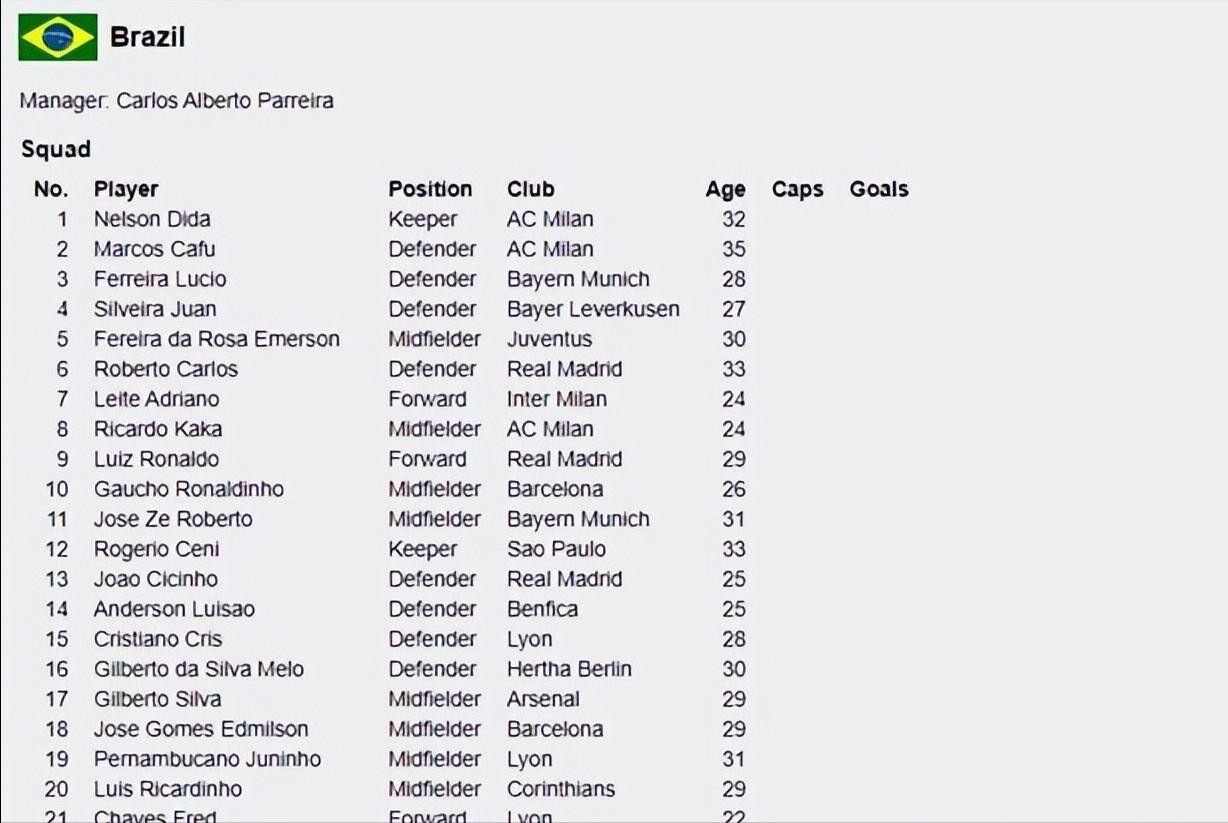The height and width of the screenshot is (823, 1228).
Task: Select manager name Carlos Alberto Parreira
Action: (x=225, y=101)
